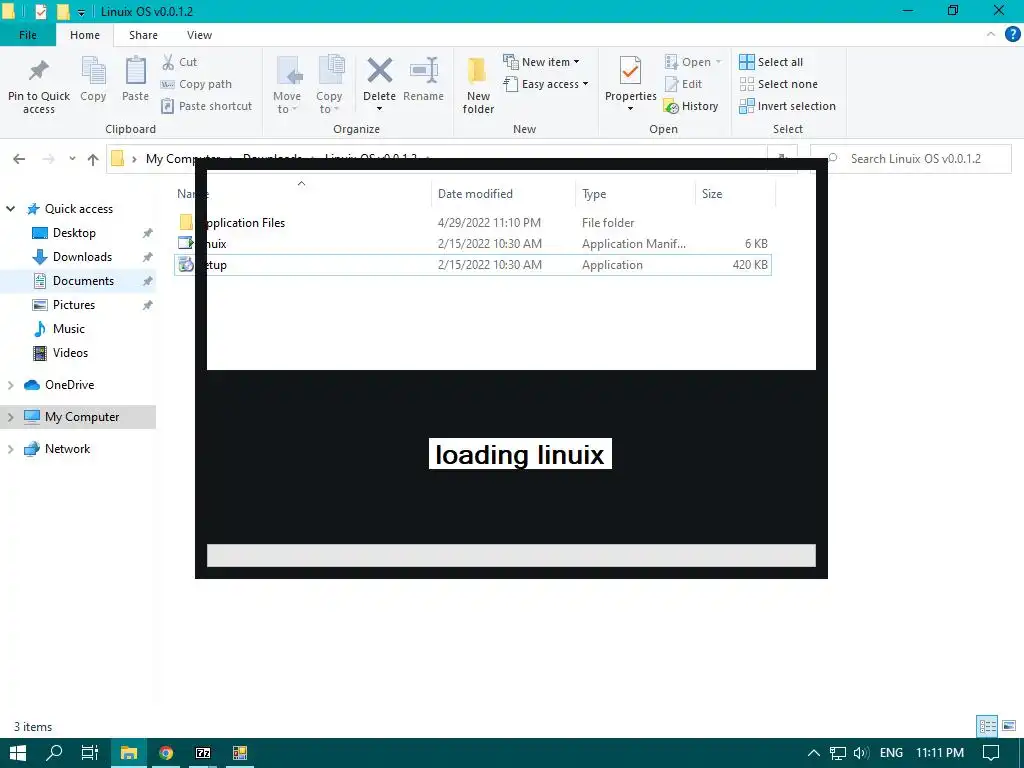
Task: Open the 11:11 PM clock
Action: 940,753
